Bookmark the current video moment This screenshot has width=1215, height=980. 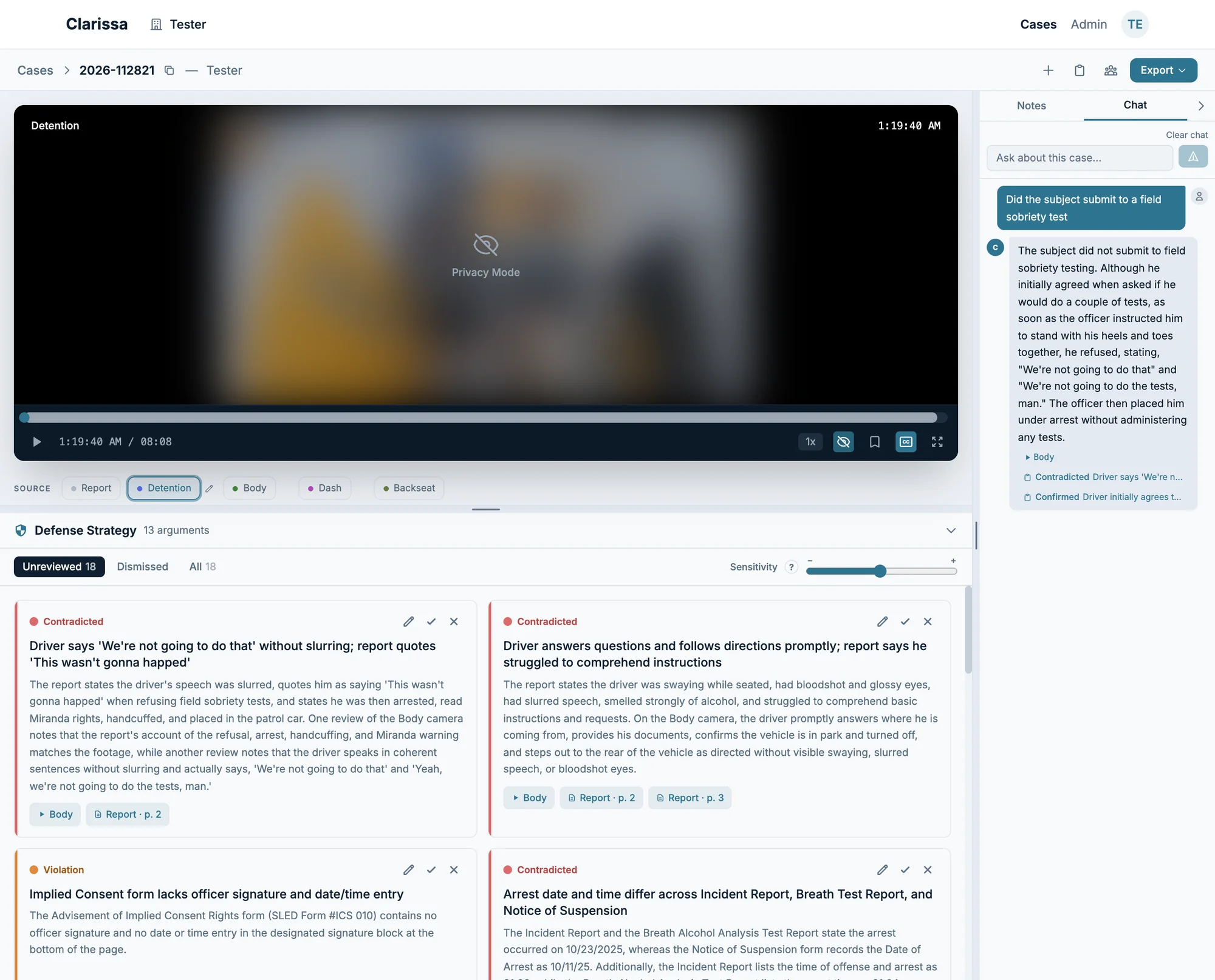pos(875,442)
